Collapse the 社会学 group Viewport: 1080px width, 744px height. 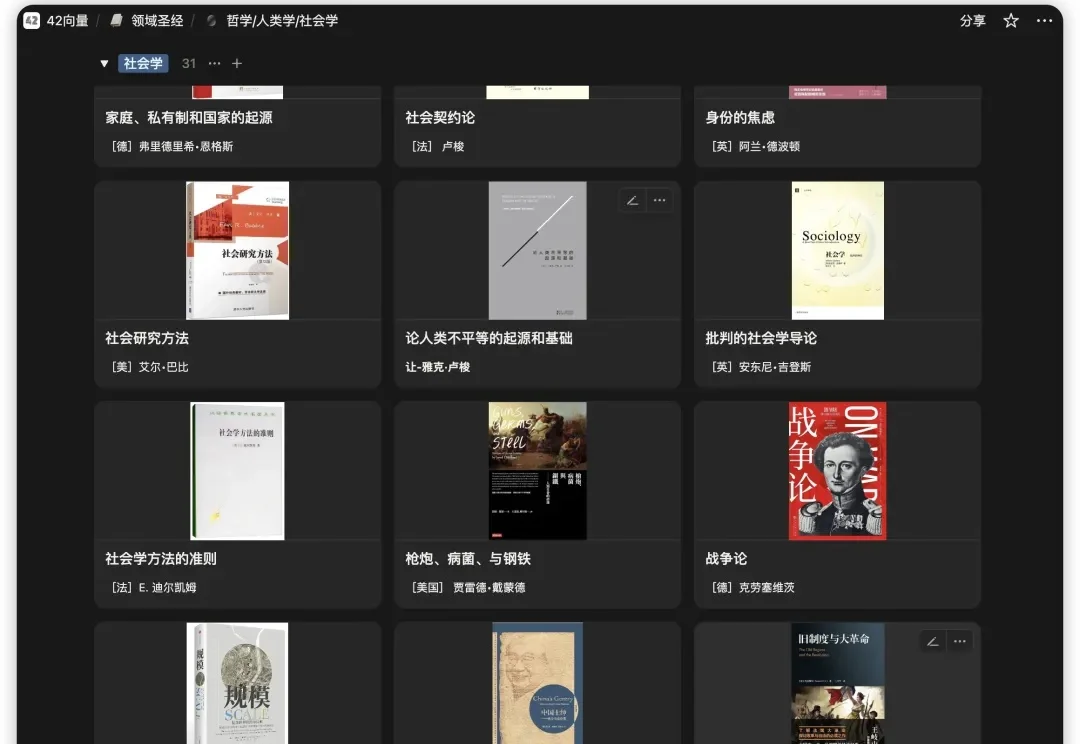tap(104, 63)
